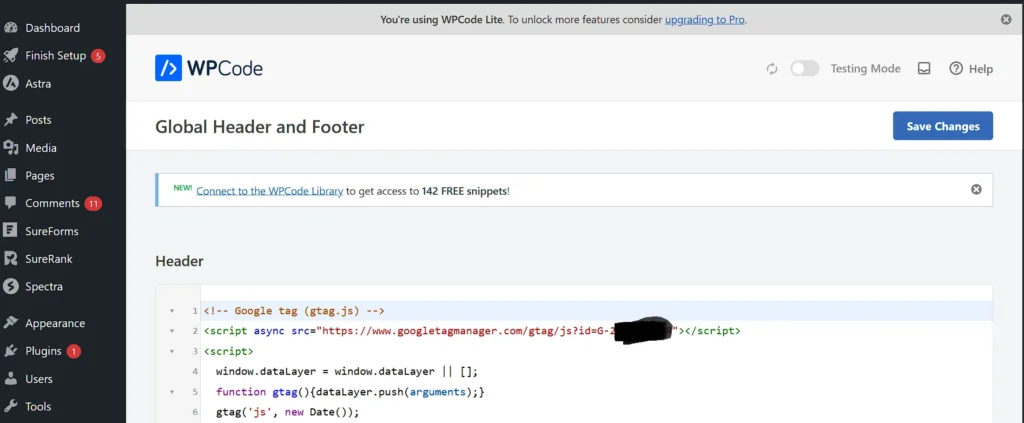Screen dimensions: 1024x423
Task: Collapse code fold arrow on line 2
Action: [x=172, y=331]
